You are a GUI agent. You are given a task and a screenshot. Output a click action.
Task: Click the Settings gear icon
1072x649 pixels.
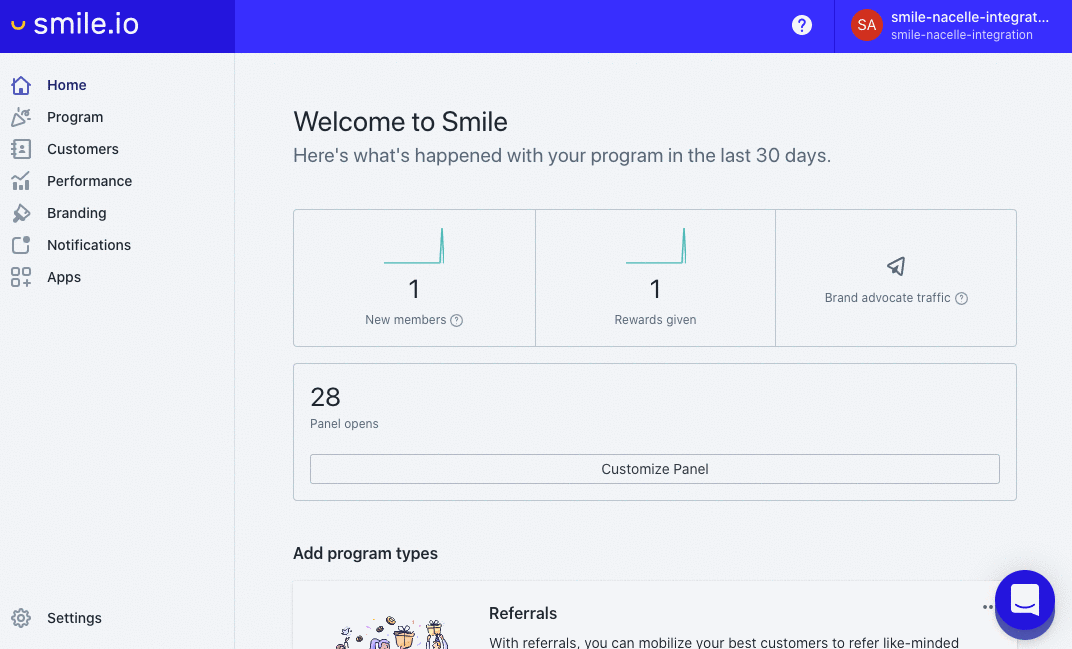point(21,618)
